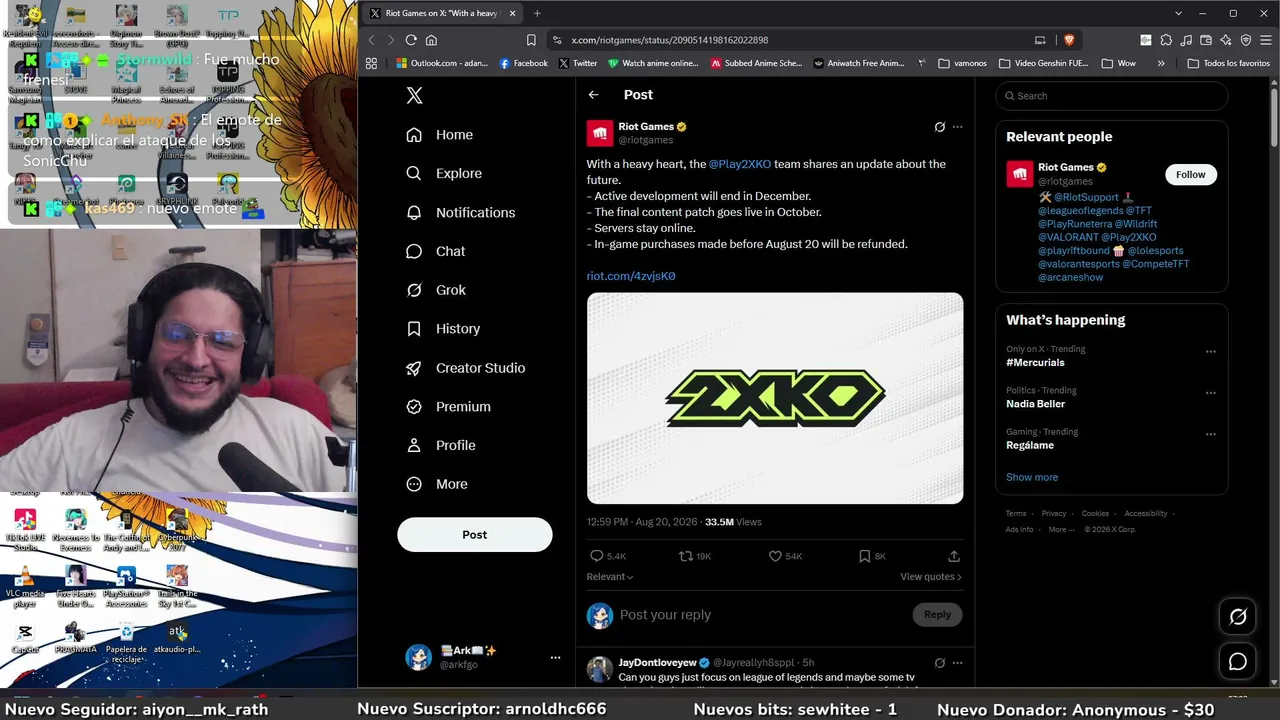Open Grok from the sidebar
This screenshot has width=1280, height=720.
click(436, 290)
